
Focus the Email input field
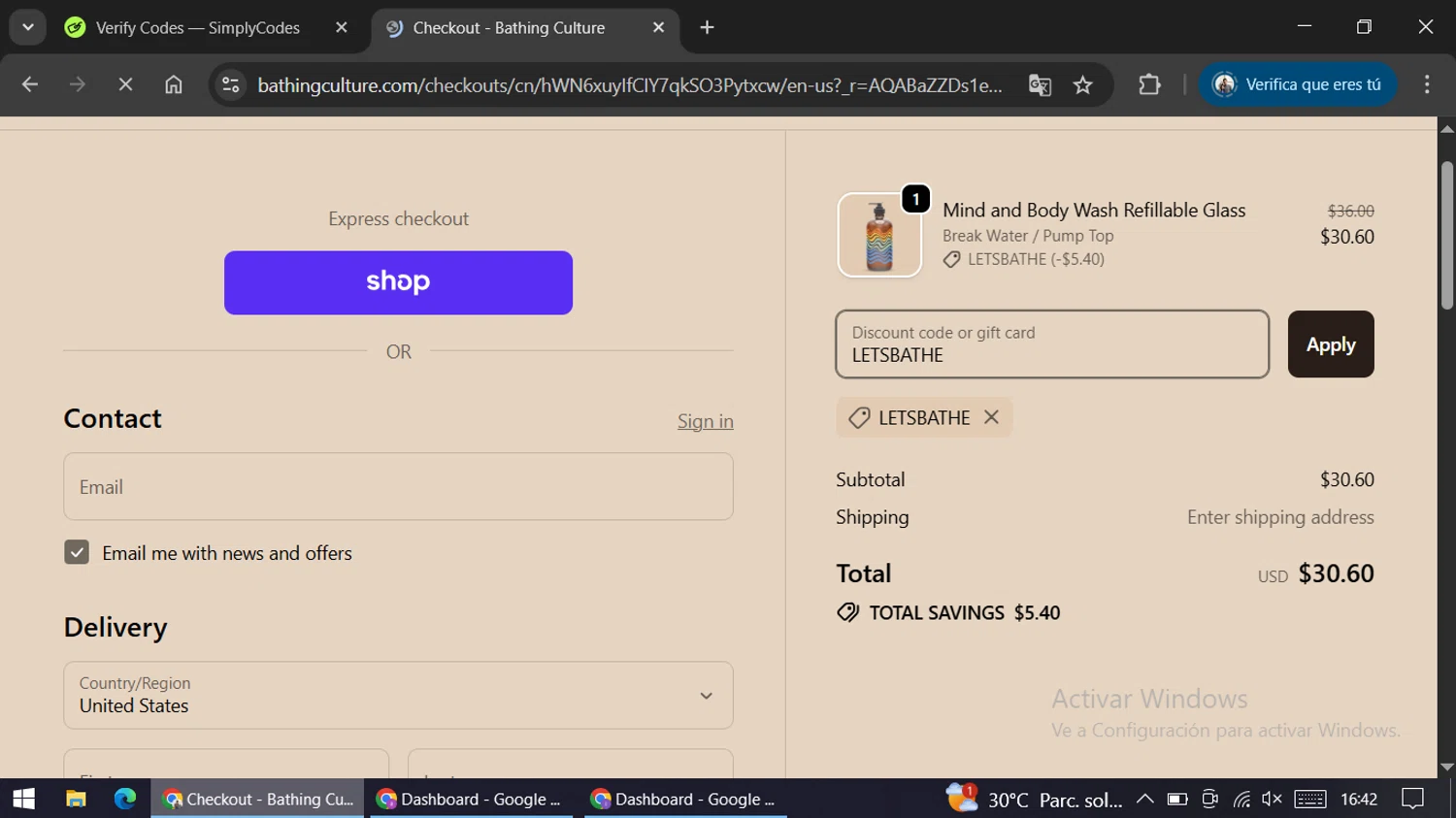tap(398, 486)
